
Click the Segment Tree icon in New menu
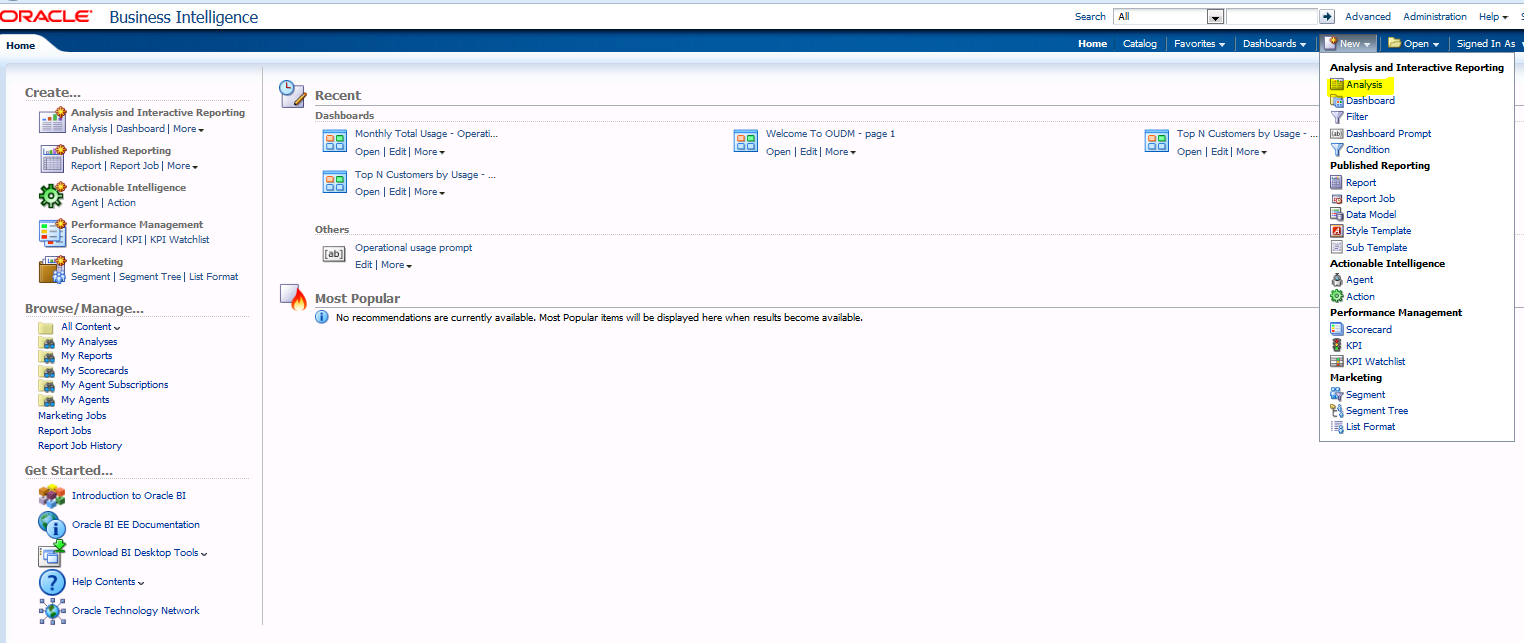[x=1337, y=411]
